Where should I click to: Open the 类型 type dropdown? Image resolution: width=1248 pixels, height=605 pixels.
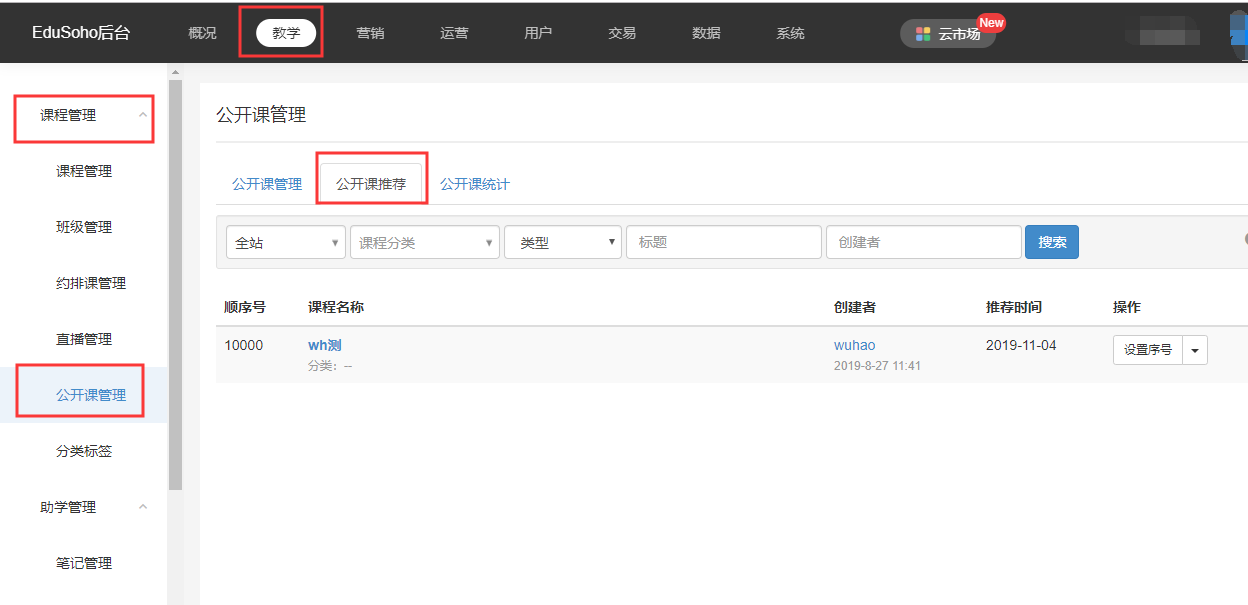563,242
